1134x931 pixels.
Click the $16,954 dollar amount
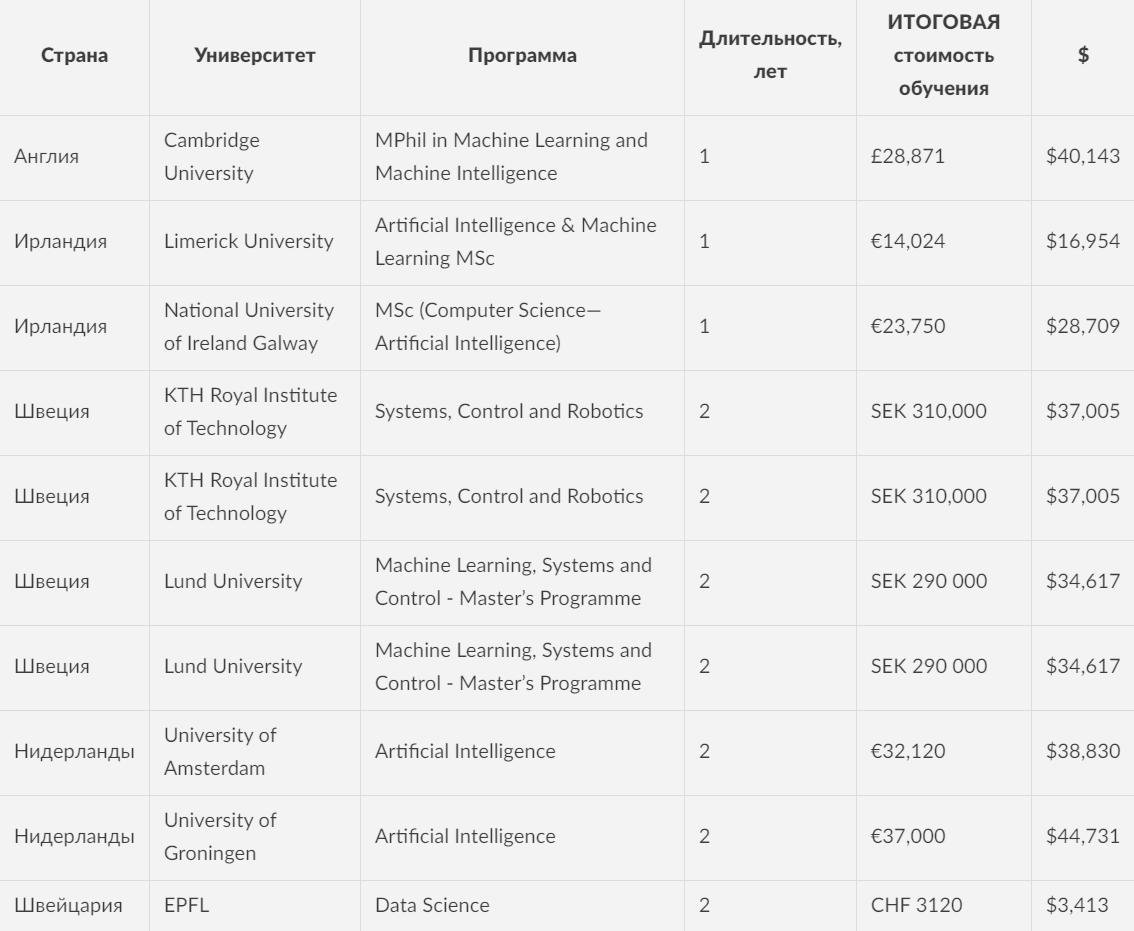[x=1082, y=242]
